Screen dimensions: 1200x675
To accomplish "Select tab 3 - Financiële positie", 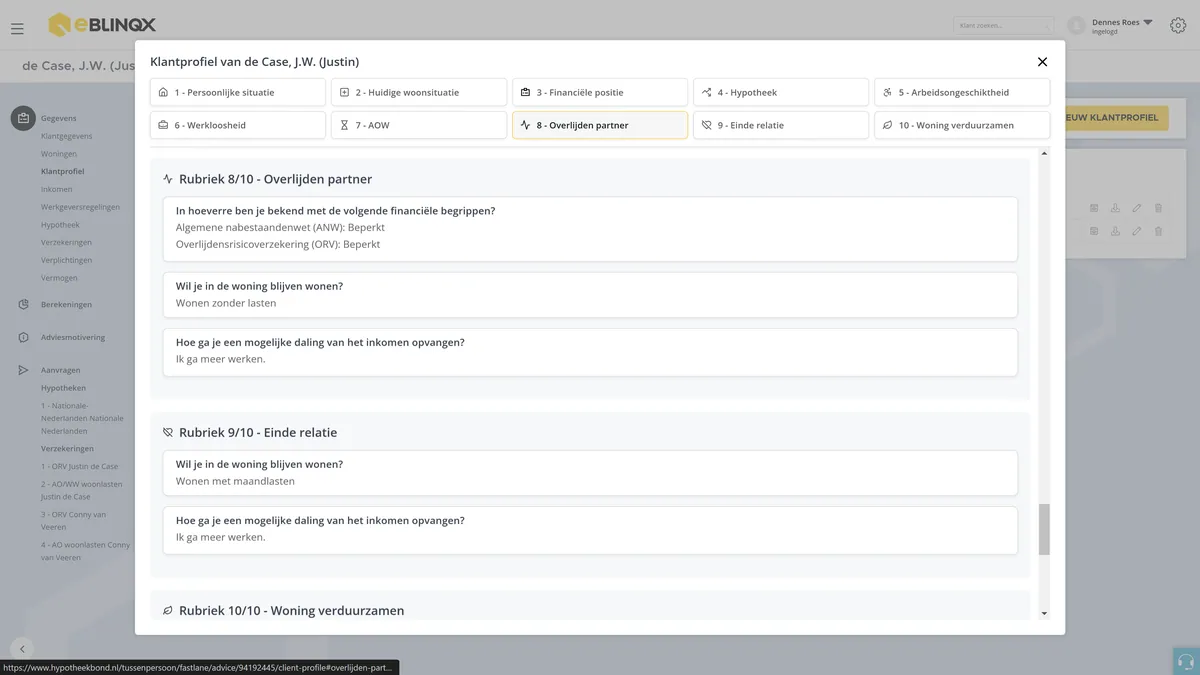I will pos(600,92).
